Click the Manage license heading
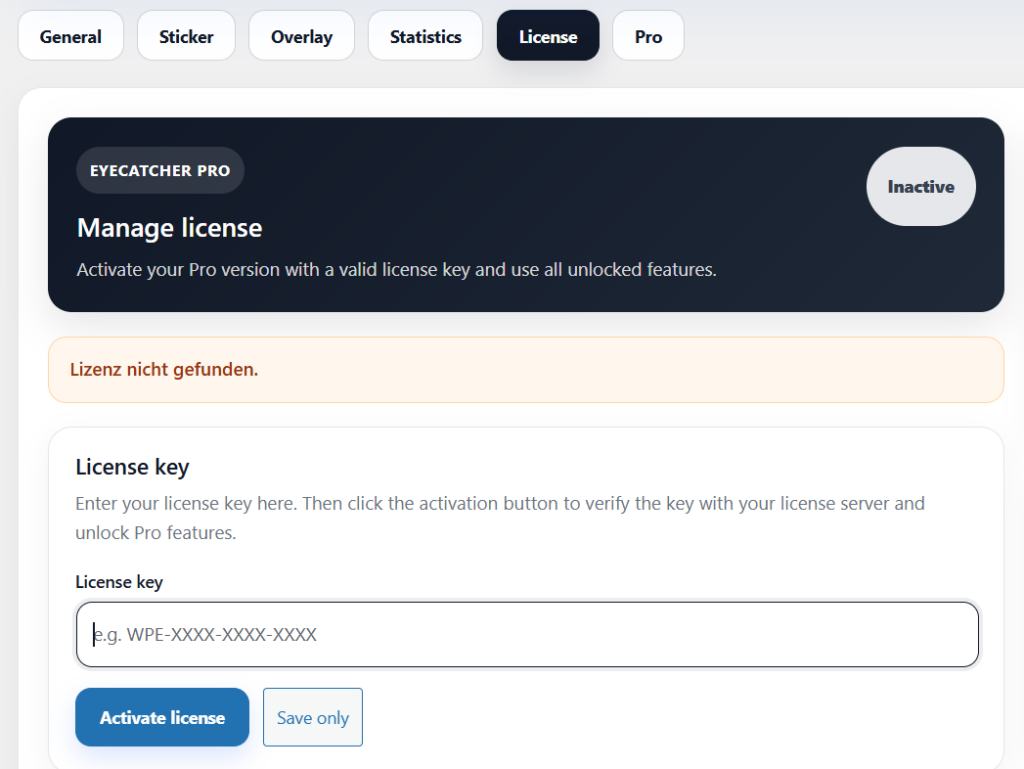 click(169, 228)
